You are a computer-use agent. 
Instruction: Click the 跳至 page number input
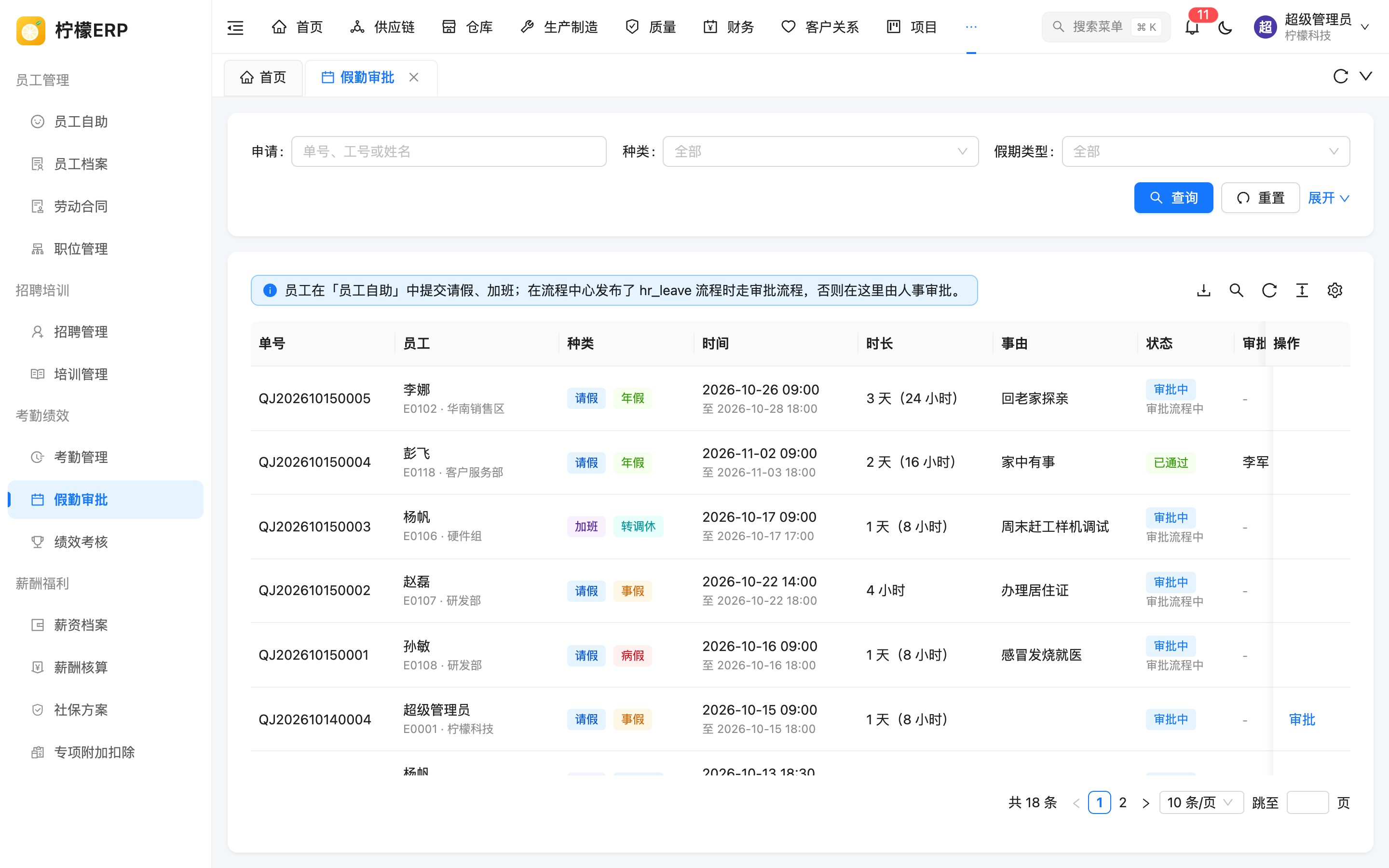point(1307,802)
